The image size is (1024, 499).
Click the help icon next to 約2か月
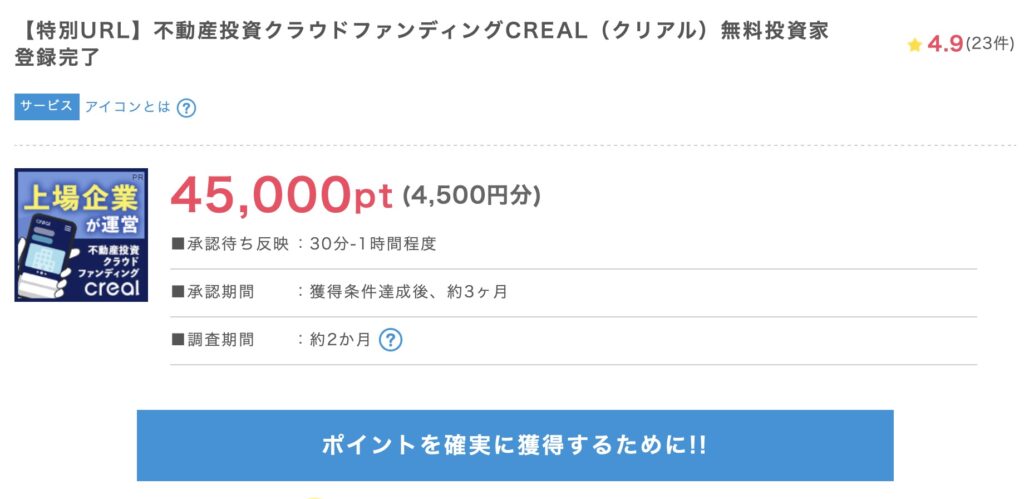click(x=391, y=340)
